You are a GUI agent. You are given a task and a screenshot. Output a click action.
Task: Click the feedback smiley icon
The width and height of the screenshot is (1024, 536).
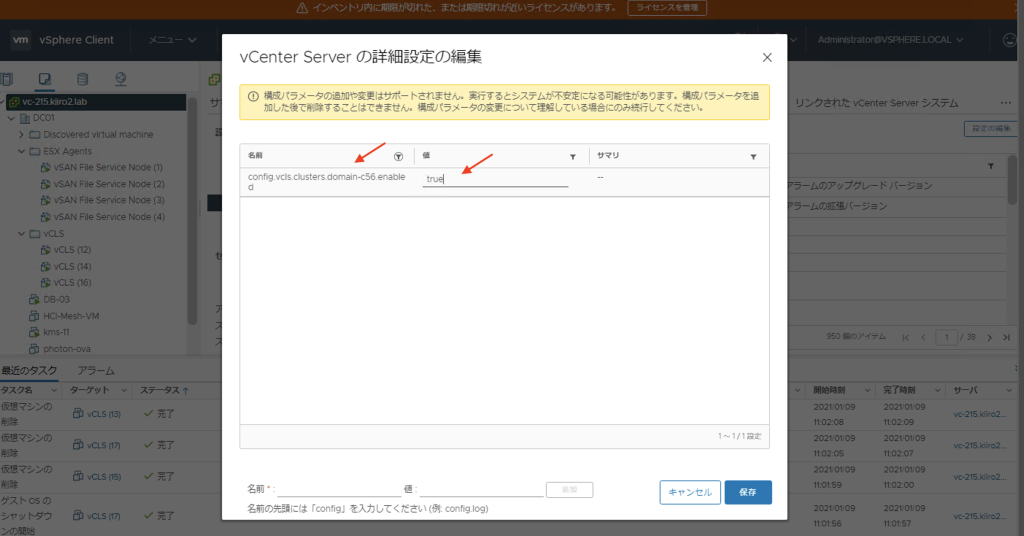click(x=1010, y=40)
